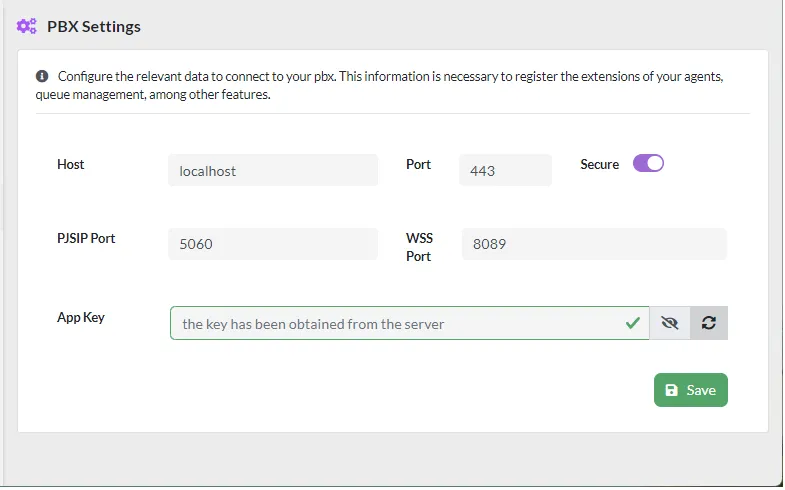This screenshot has height=490, width=785.
Task: Save the PBX settings
Action: coord(690,390)
